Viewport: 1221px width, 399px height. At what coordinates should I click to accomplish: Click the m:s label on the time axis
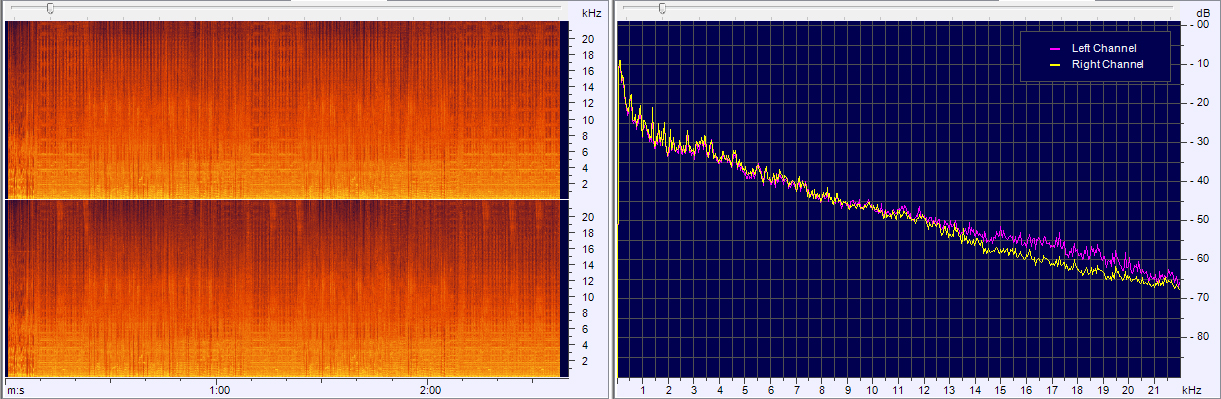tap(15, 390)
